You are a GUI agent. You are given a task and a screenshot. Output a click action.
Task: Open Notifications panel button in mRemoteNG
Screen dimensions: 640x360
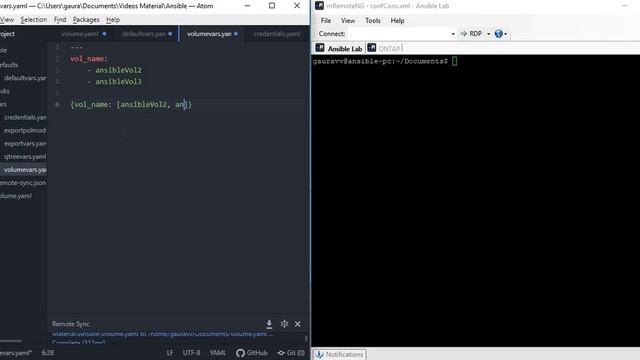coord(340,354)
